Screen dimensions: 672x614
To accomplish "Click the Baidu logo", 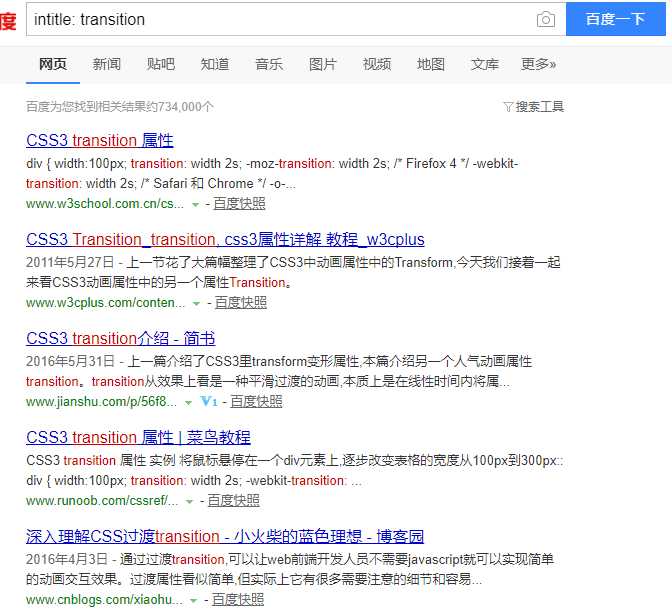I will (x=8, y=21).
